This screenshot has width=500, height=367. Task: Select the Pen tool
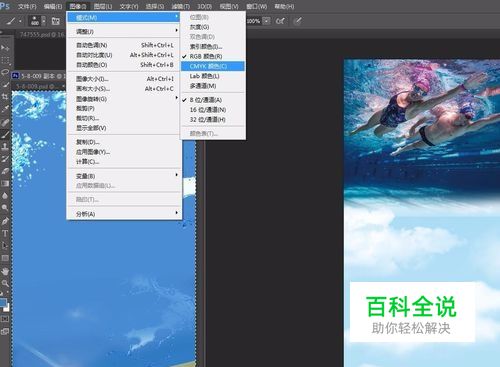click(5, 221)
